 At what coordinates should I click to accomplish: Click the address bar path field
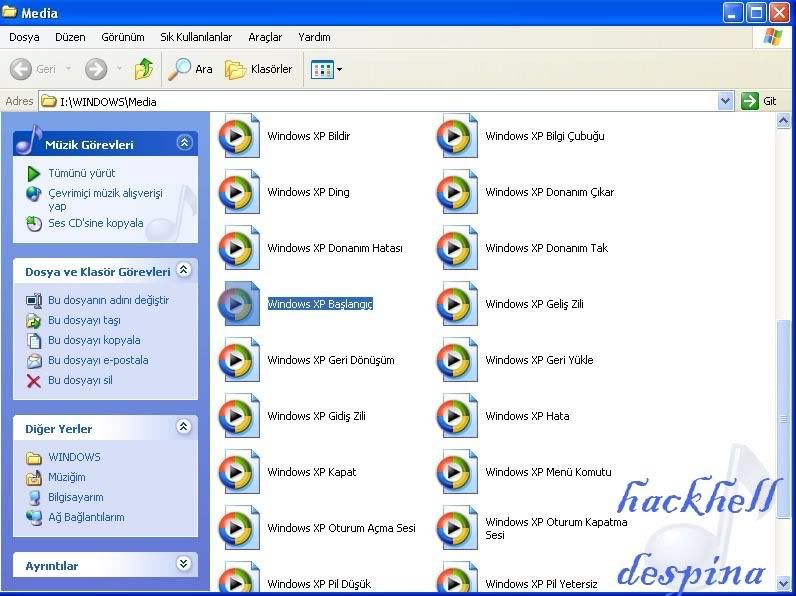378,101
